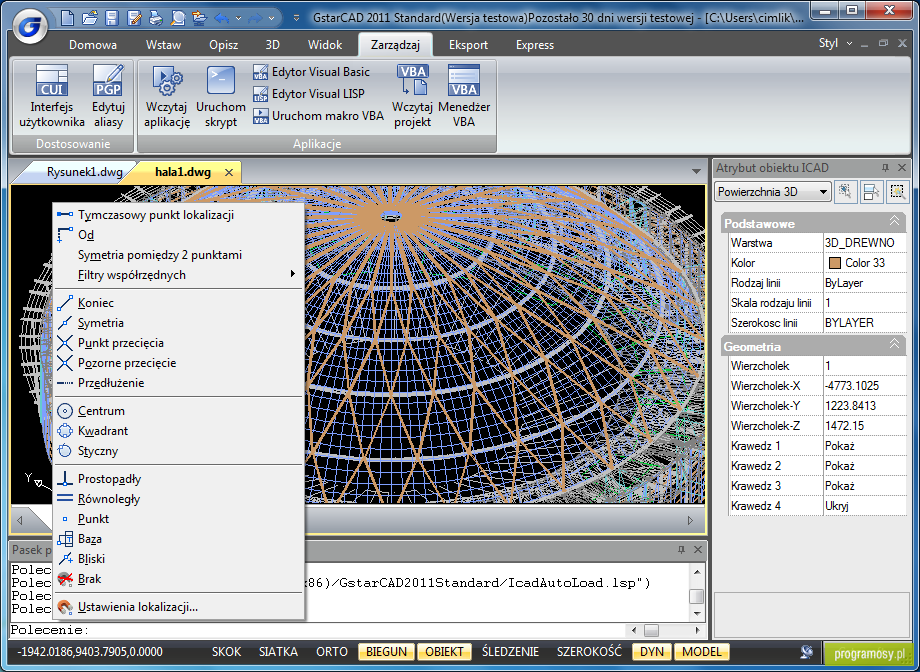Select Punkt przecięcia in the snap menu

click(178, 343)
